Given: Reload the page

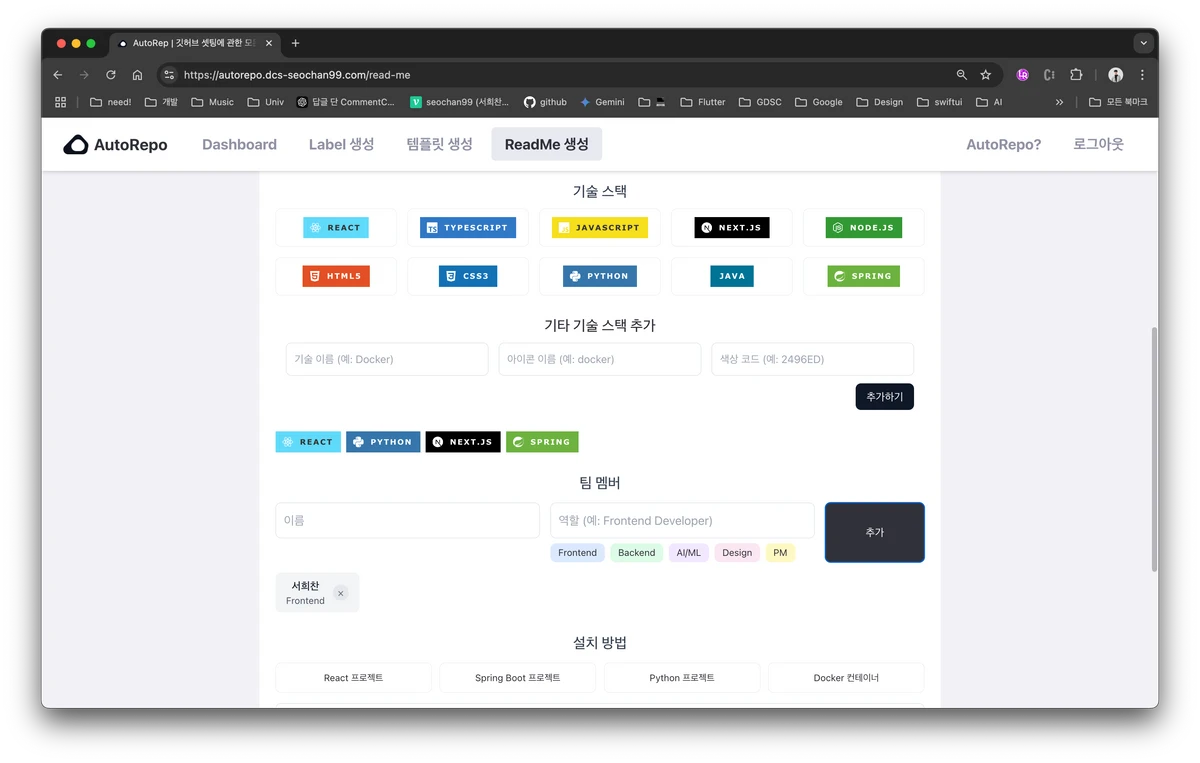Looking at the screenshot, I should pos(111,75).
